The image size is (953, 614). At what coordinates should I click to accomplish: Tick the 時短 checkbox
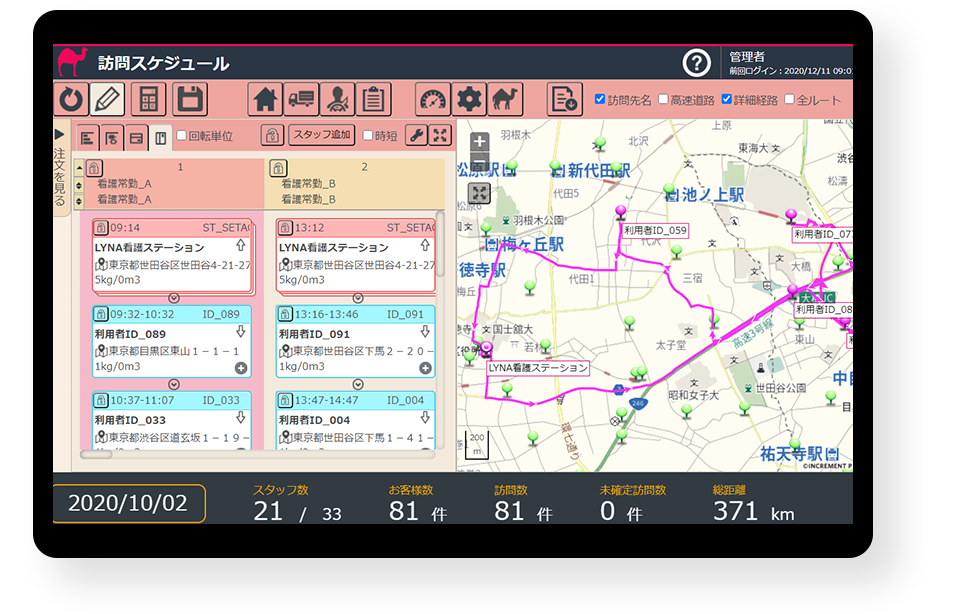(368, 135)
